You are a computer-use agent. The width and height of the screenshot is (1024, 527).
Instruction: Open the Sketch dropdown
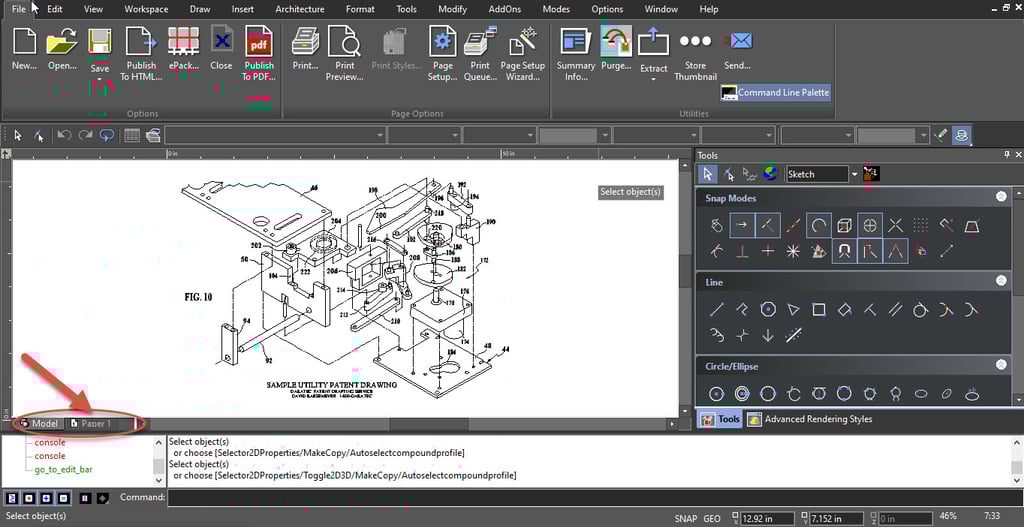pos(854,174)
